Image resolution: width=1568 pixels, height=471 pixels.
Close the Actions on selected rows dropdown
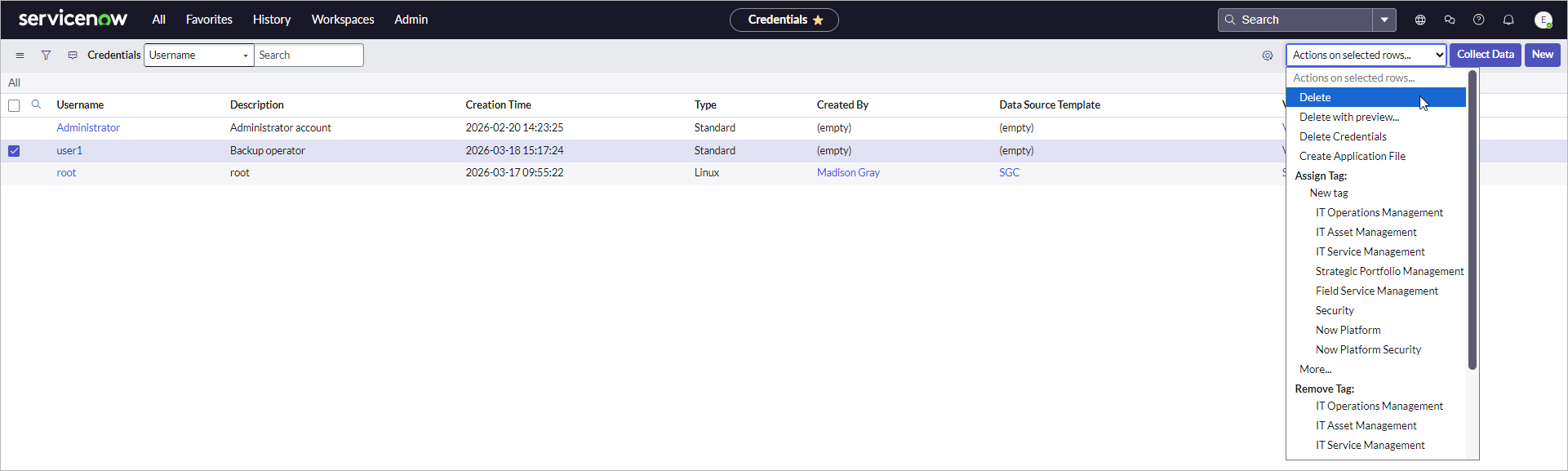pyautogui.click(x=1366, y=56)
